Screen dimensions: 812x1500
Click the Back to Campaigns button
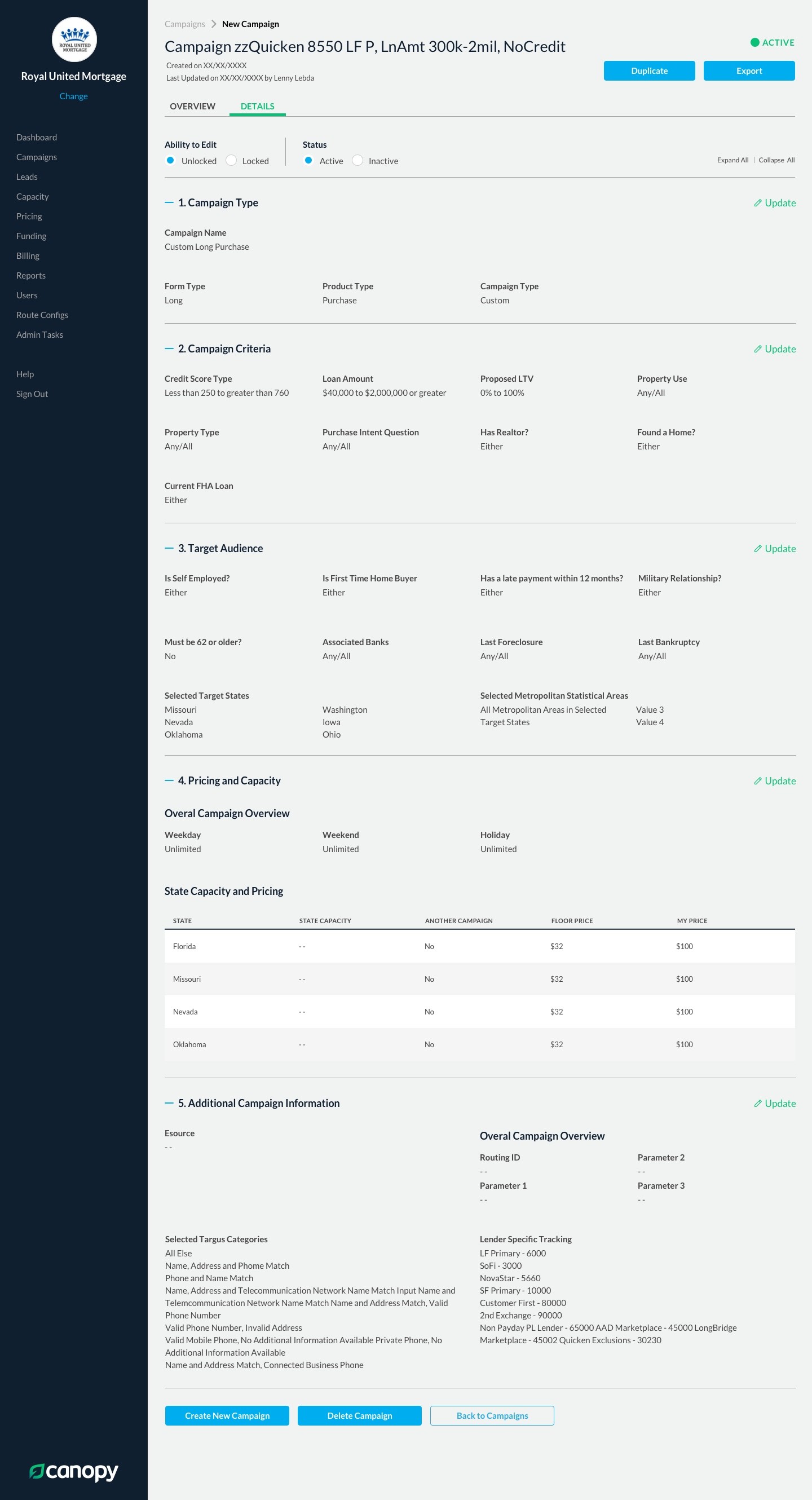tap(492, 1416)
